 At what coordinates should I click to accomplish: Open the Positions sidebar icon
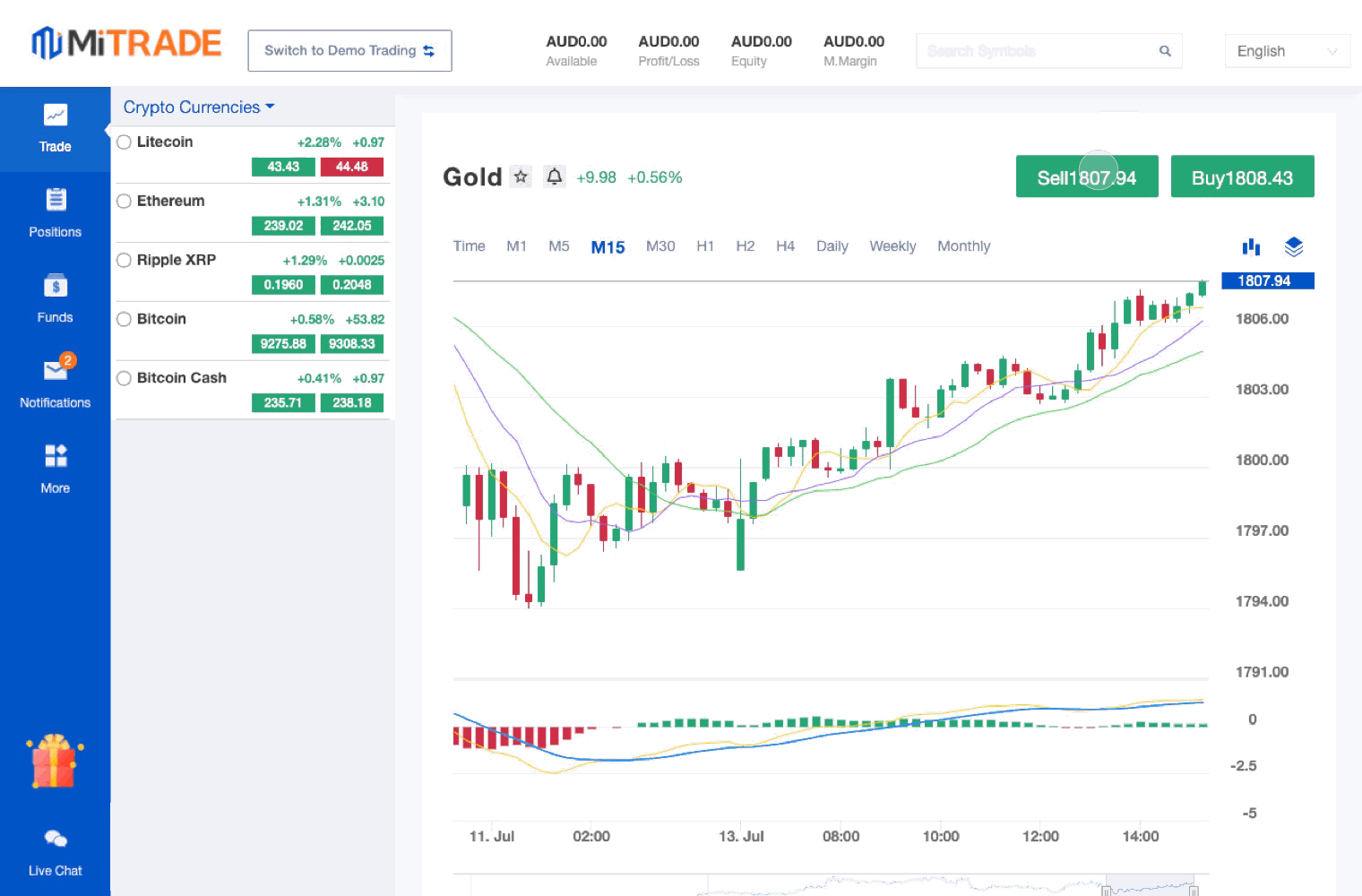click(x=56, y=200)
